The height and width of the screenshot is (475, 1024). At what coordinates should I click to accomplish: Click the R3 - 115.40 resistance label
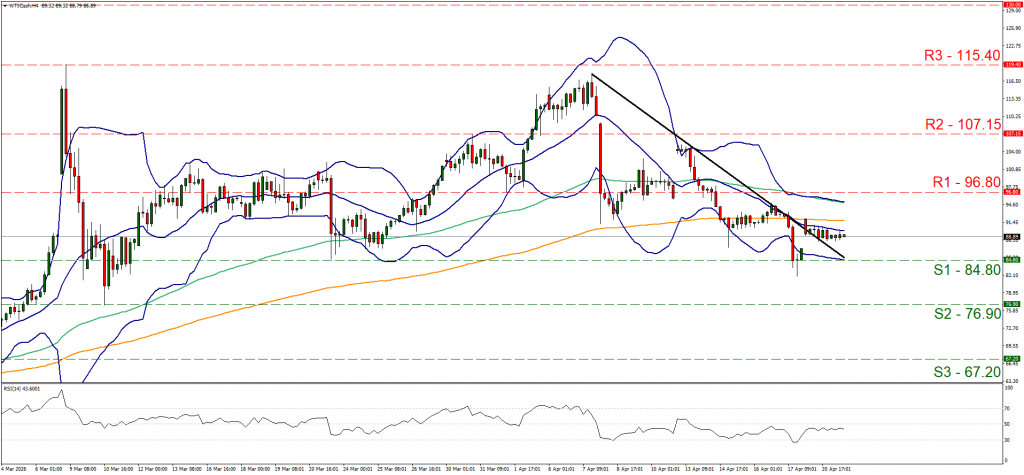pos(962,56)
